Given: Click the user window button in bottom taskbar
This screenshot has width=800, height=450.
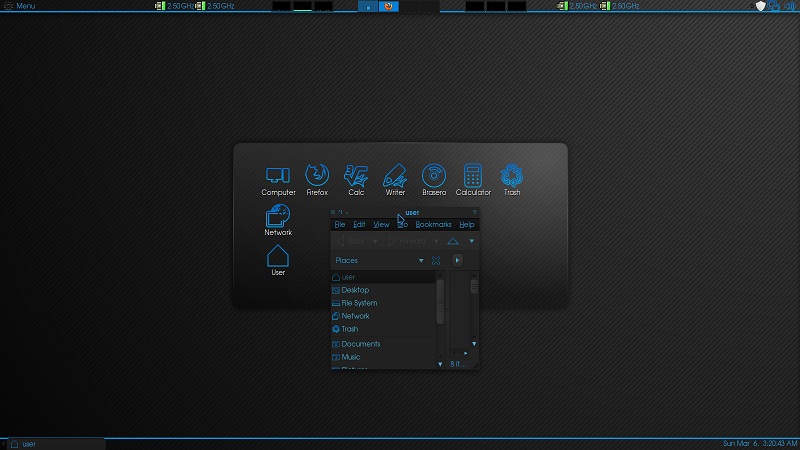Looking at the screenshot, I should (56, 444).
